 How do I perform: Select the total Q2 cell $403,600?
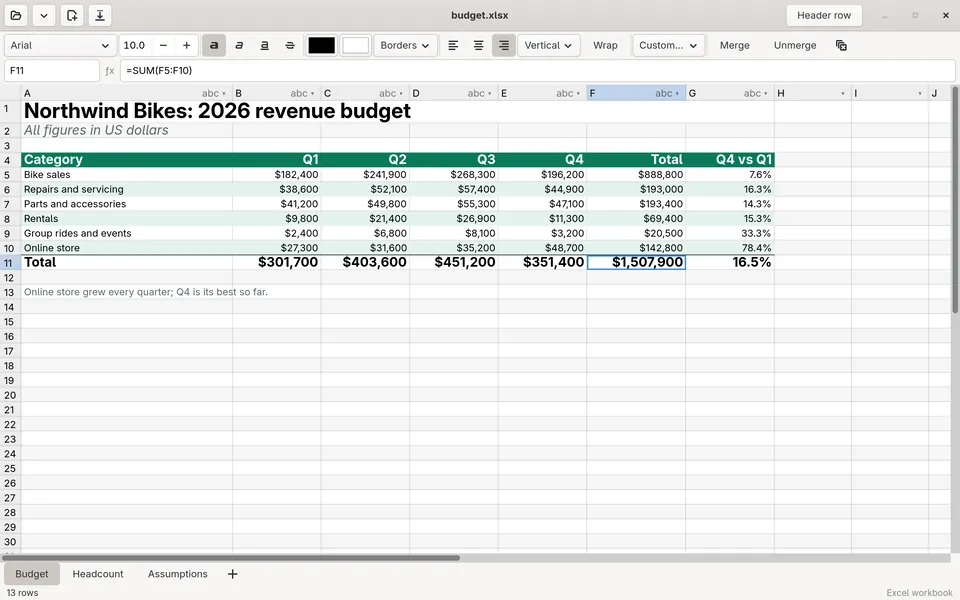tap(366, 263)
